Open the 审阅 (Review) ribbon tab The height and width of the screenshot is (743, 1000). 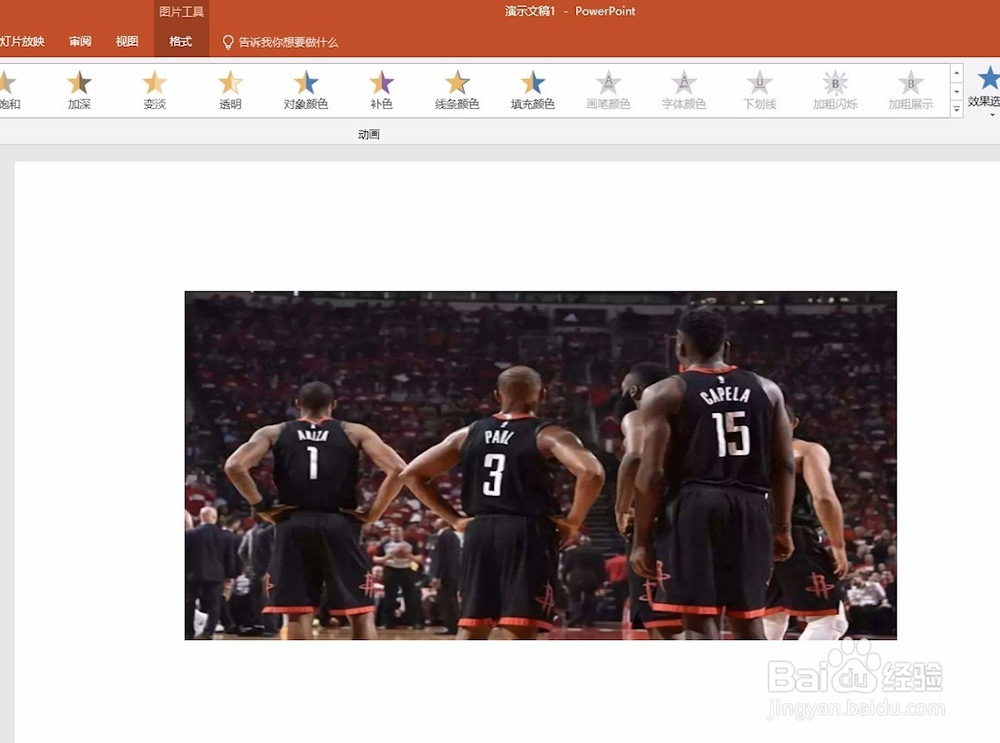tap(80, 41)
